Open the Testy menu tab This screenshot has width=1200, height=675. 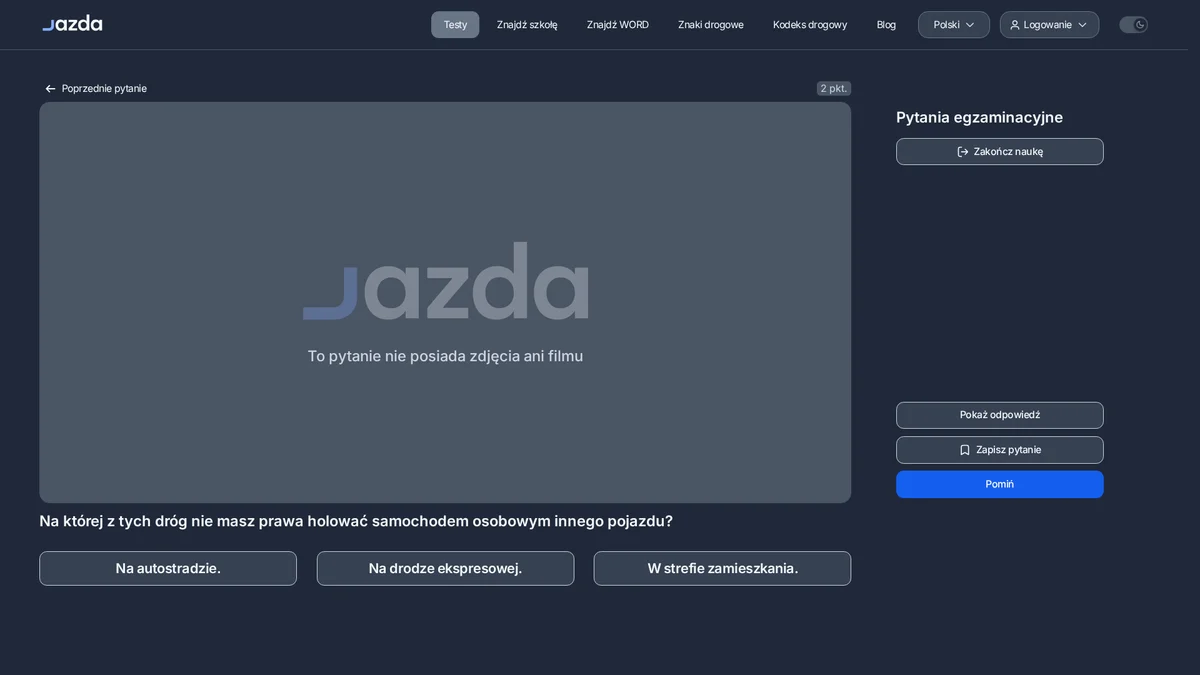[x=455, y=25]
